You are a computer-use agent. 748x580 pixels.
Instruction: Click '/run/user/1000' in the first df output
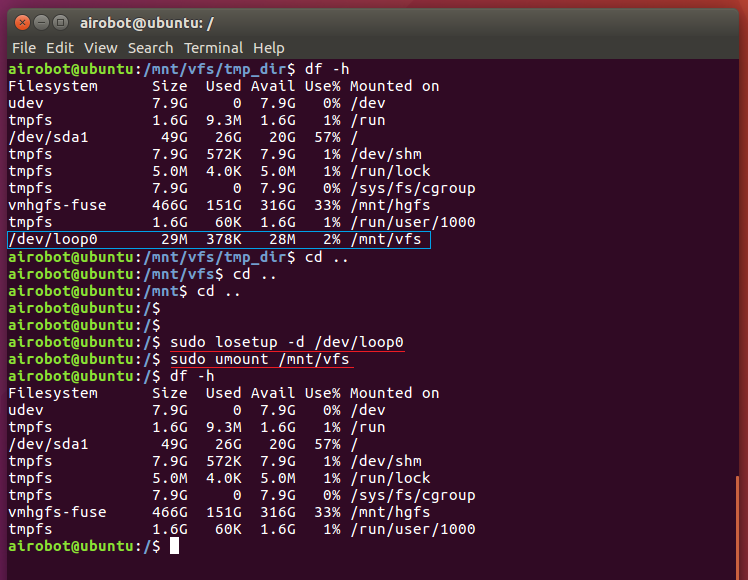(x=413, y=222)
